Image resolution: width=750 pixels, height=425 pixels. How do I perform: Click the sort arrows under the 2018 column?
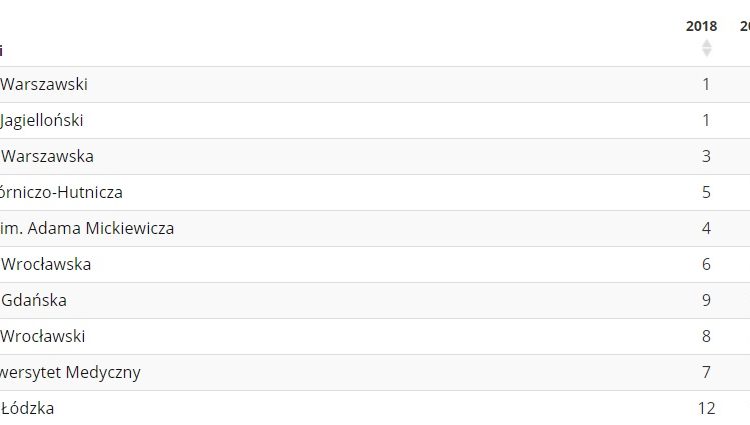tap(706, 48)
